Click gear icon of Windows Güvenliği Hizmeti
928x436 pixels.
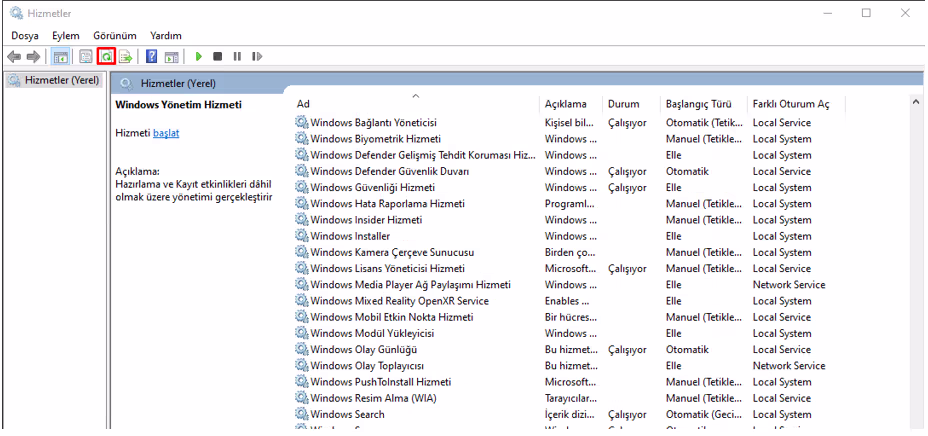pyautogui.click(x=302, y=187)
